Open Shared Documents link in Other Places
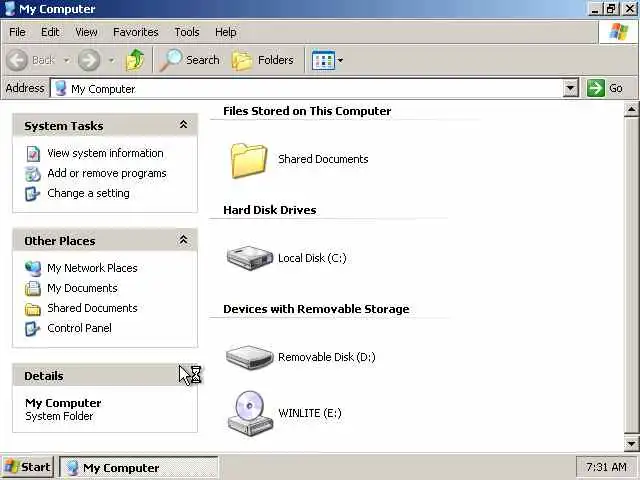This screenshot has width=640, height=480. click(x=92, y=308)
